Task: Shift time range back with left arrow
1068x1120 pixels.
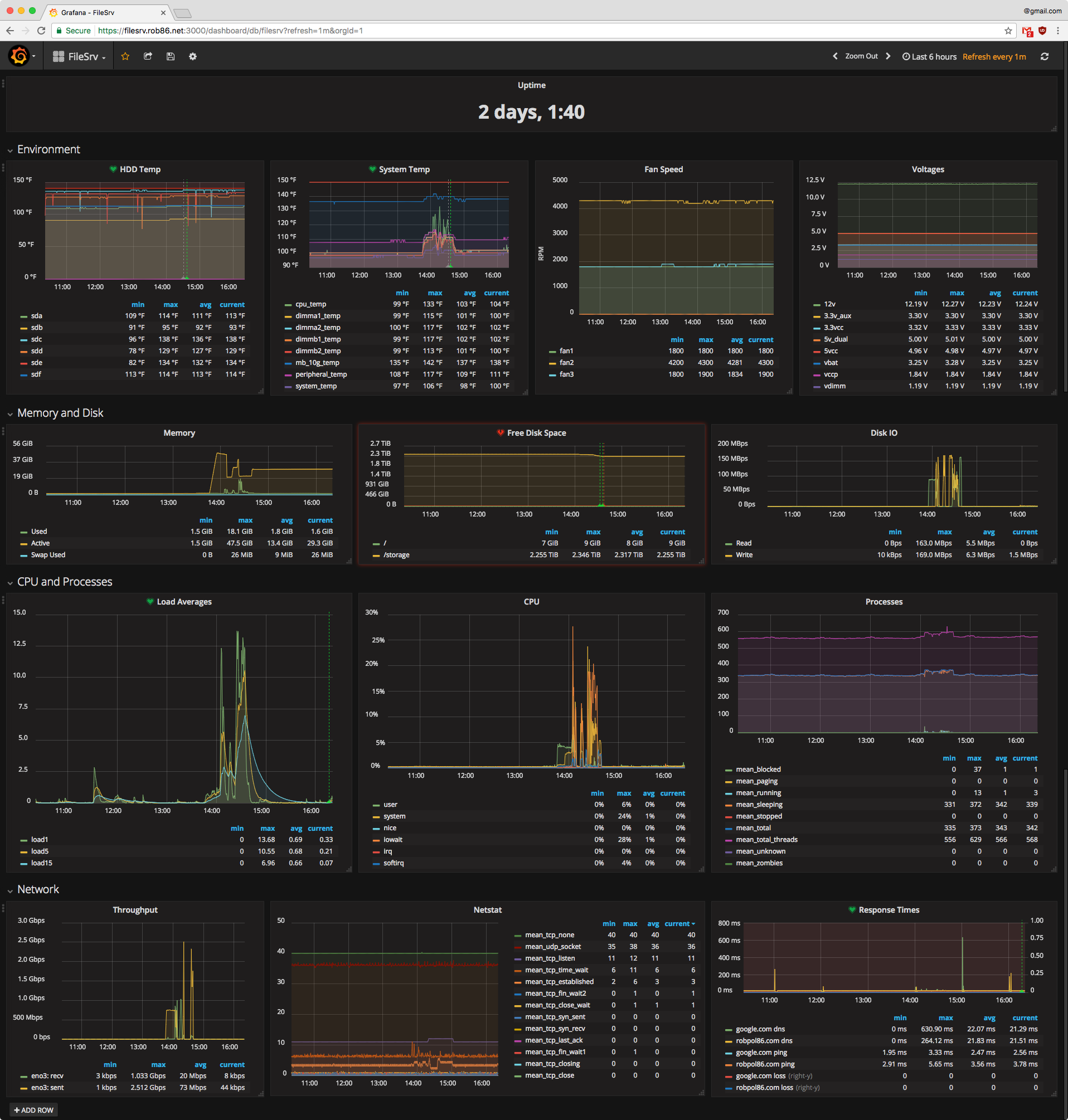Action: (x=835, y=56)
